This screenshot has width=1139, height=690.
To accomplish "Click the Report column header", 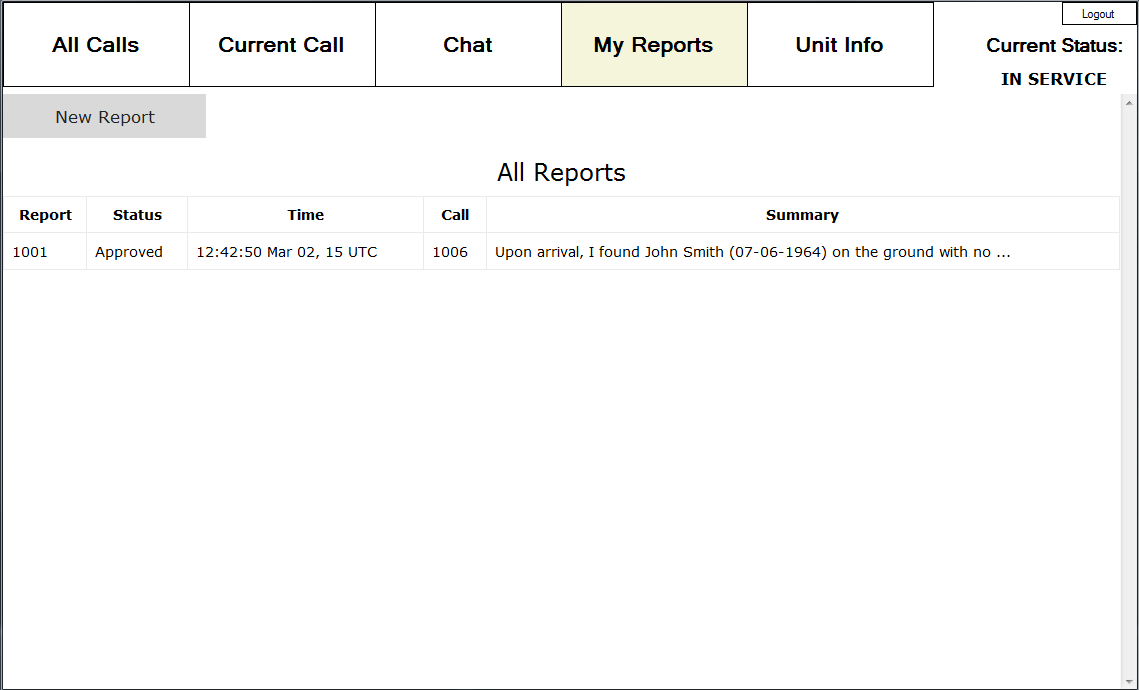I will tap(46, 215).
